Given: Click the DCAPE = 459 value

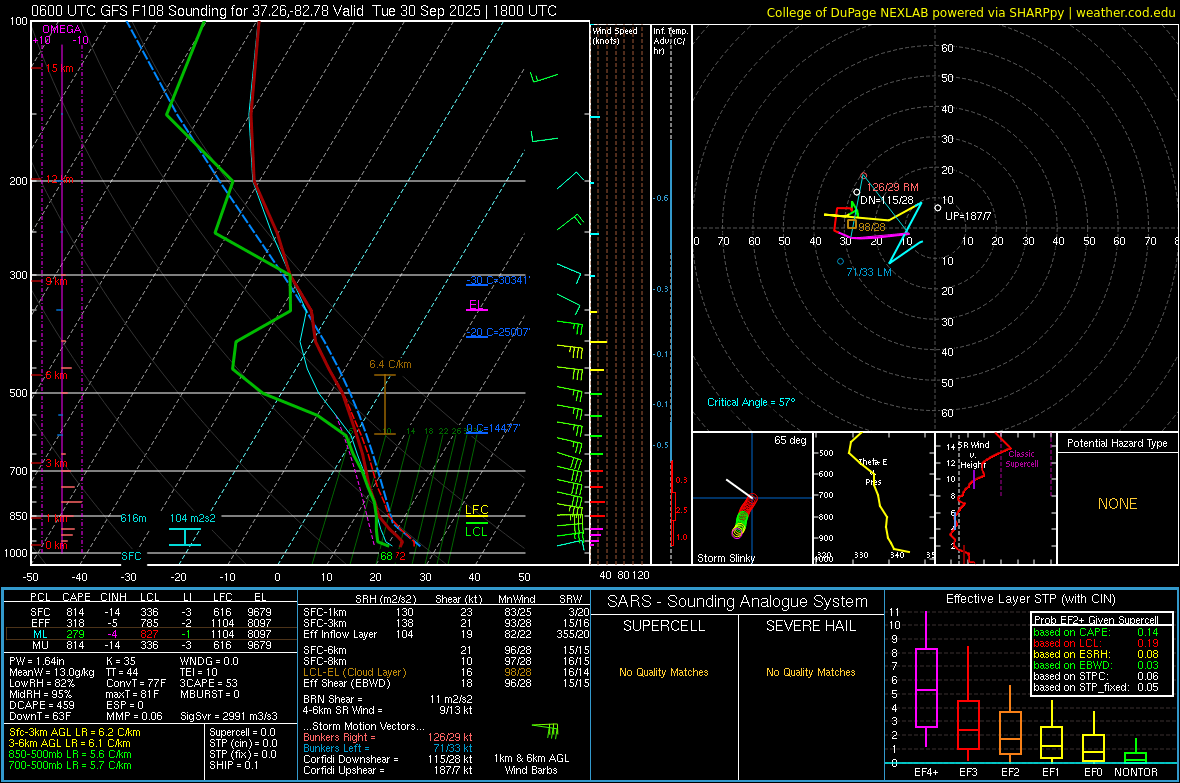Looking at the screenshot, I should click(41, 705).
